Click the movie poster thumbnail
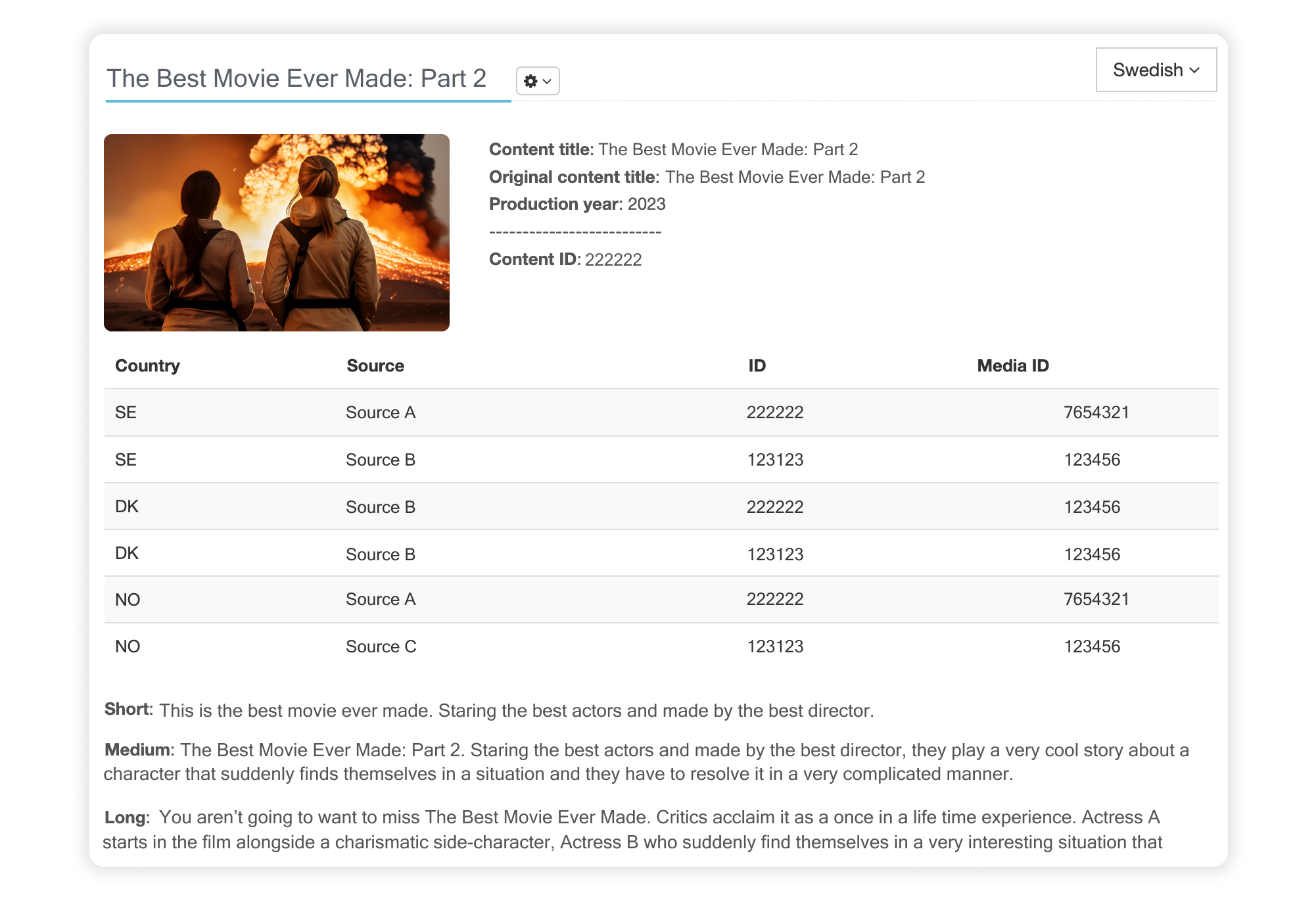 click(277, 232)
